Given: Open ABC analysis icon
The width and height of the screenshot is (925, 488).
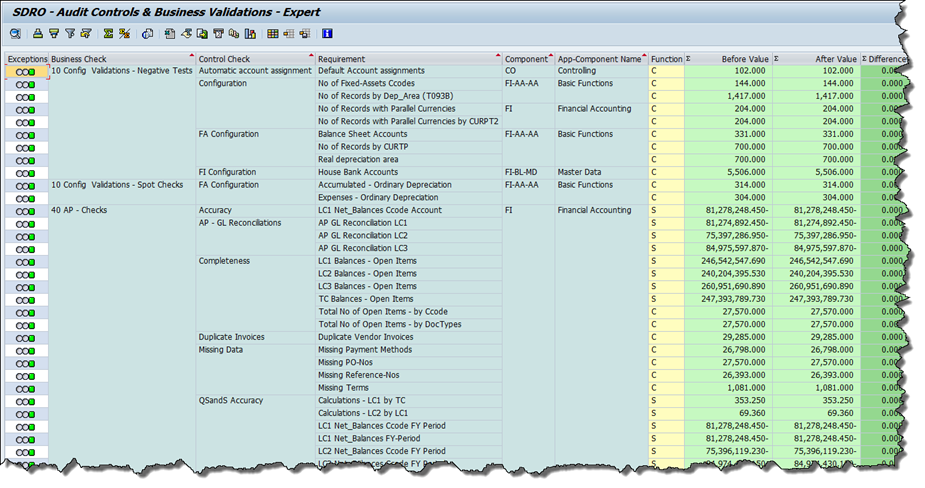Looking at the screenshot, I should (x=234, y=34).
